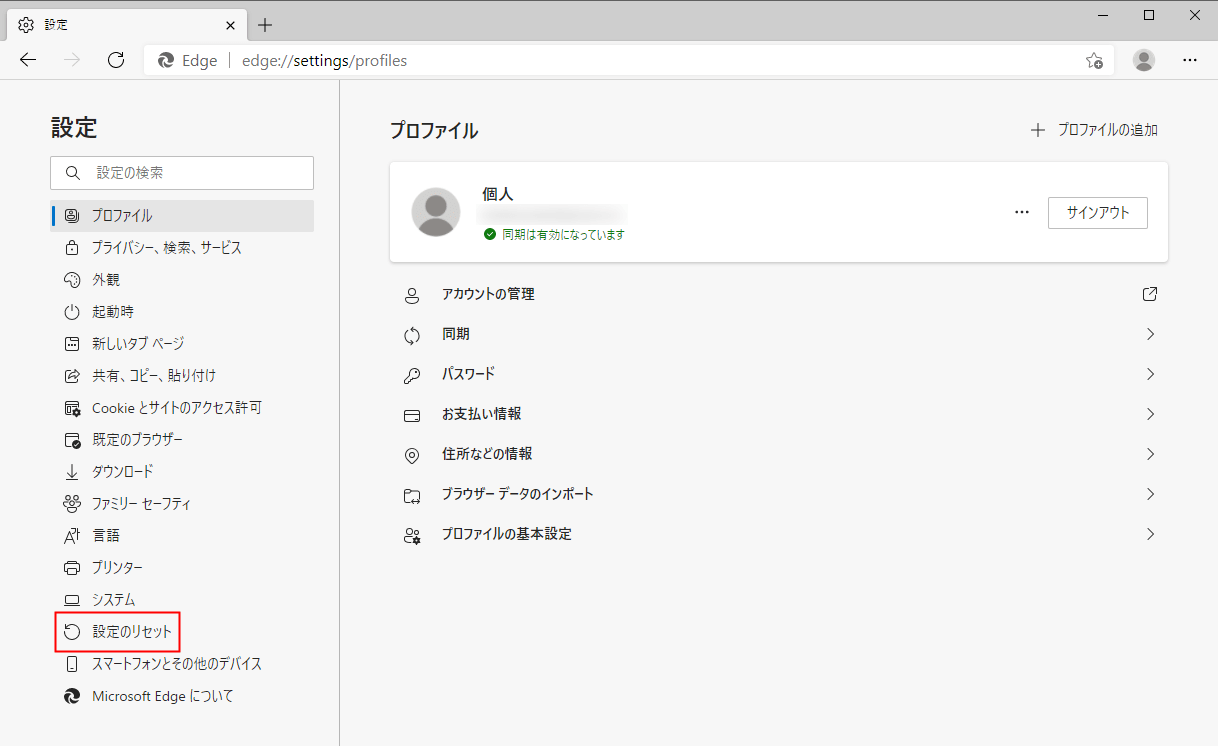Open a new tab with the plus button
This screenshot has height=746, width=1218.
pos(265,25)
